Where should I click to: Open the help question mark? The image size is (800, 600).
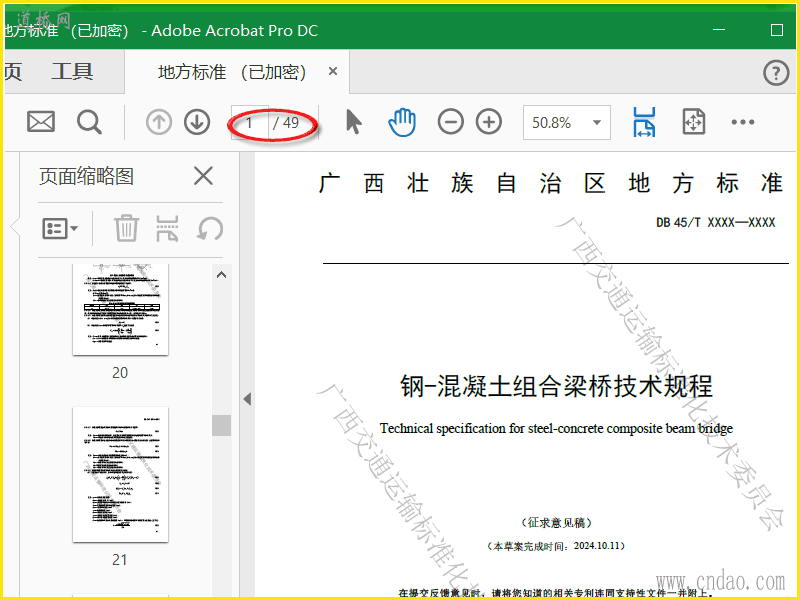click(x=776, y=72)
